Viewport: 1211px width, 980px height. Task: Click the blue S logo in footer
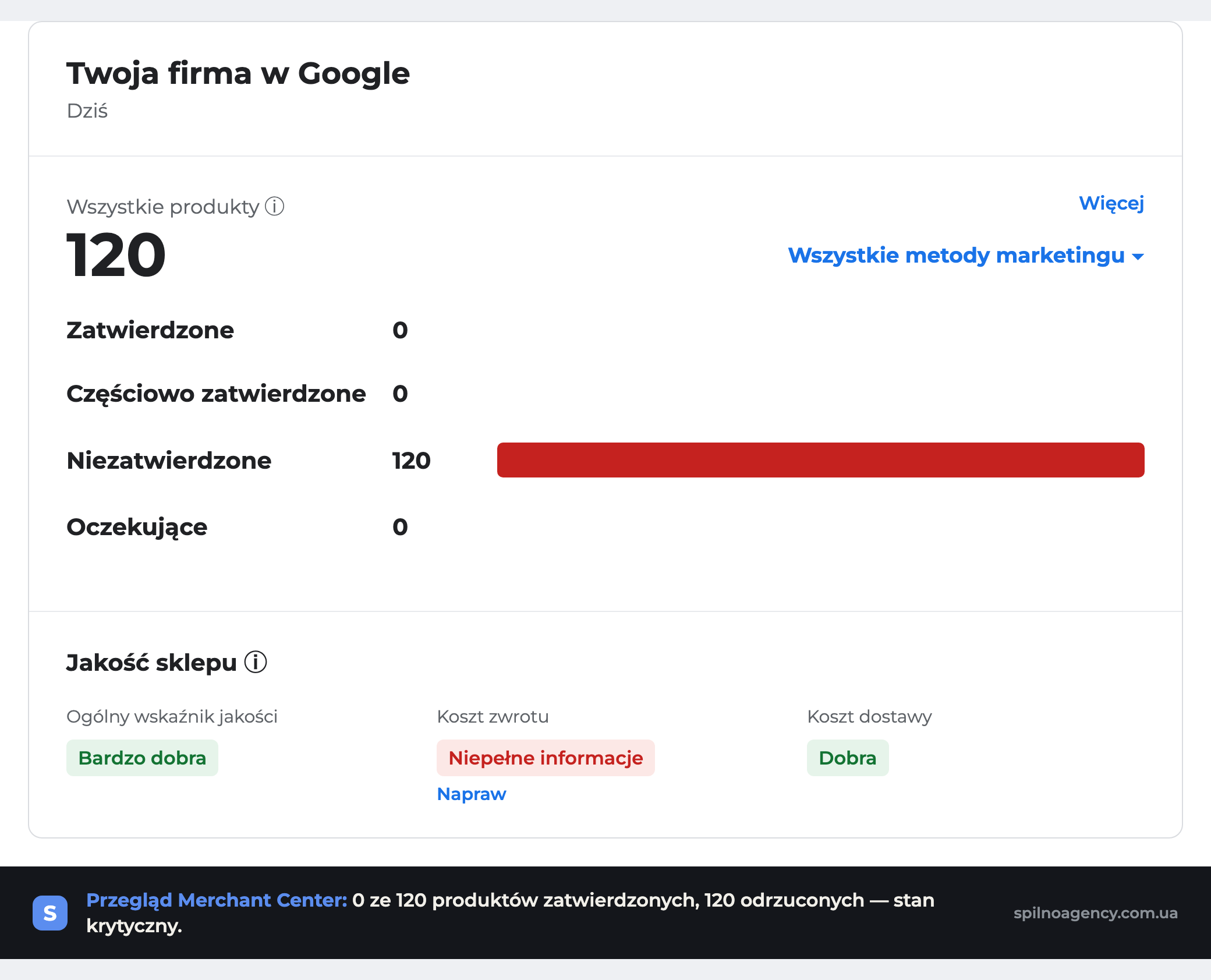(50, 912)
